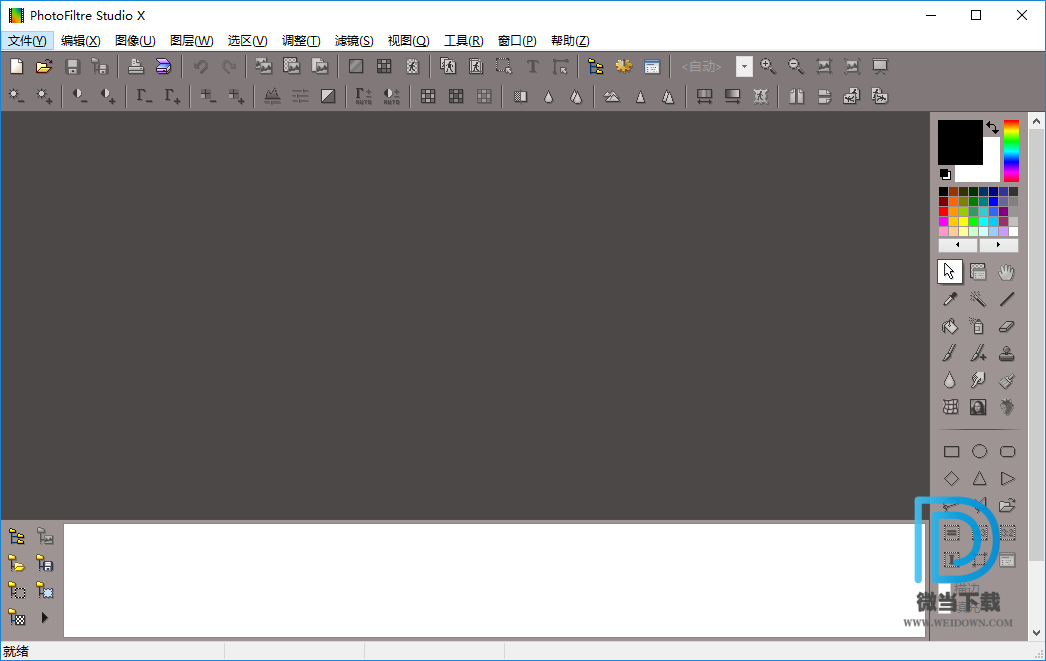This screenshot has height=661, width=1046.
Task: Click the scroll down arrow of tool panel
Action: pyautogui.click(x=1036, y=632)
